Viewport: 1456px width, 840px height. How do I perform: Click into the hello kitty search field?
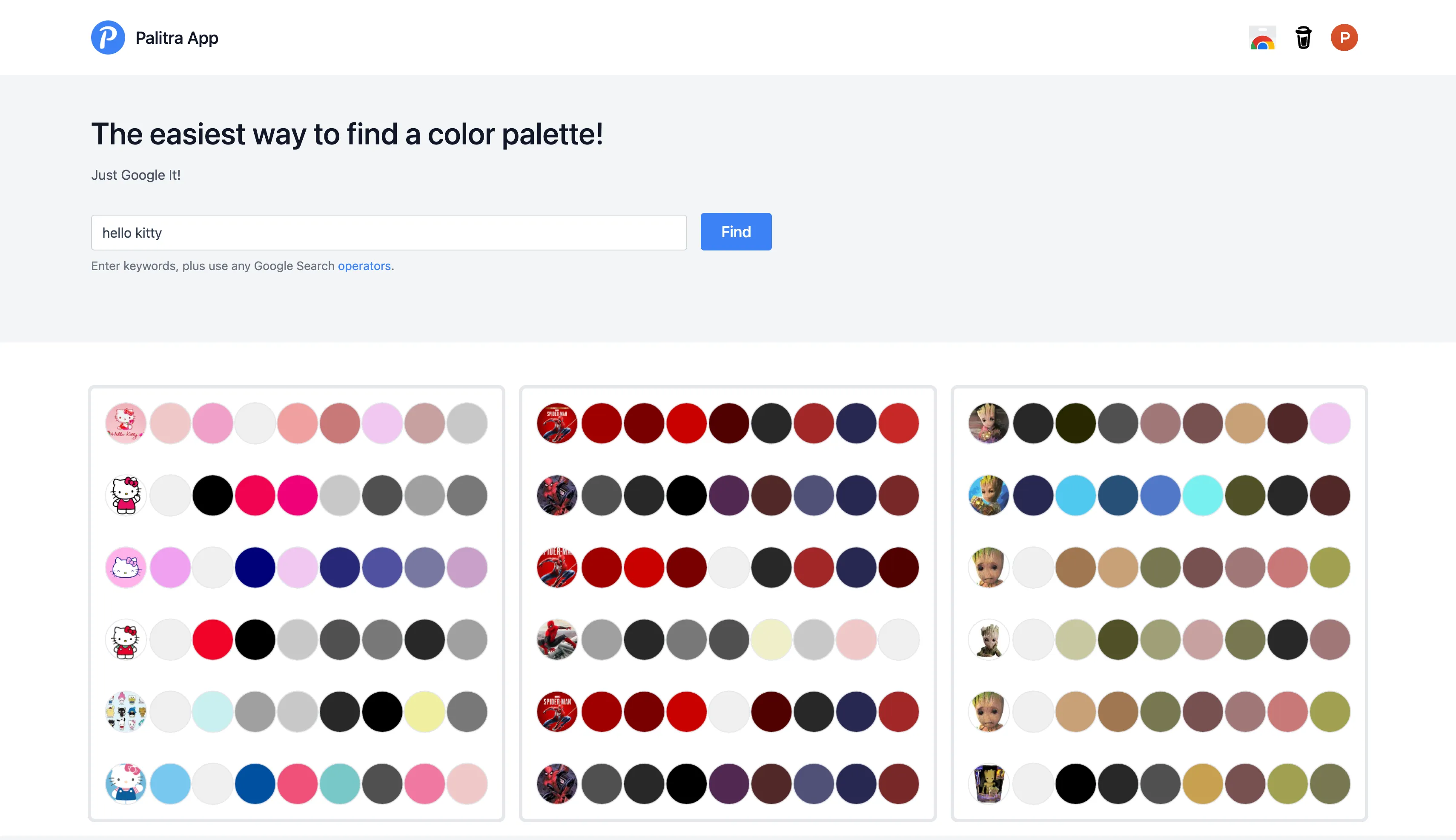(x=388, y=233)
